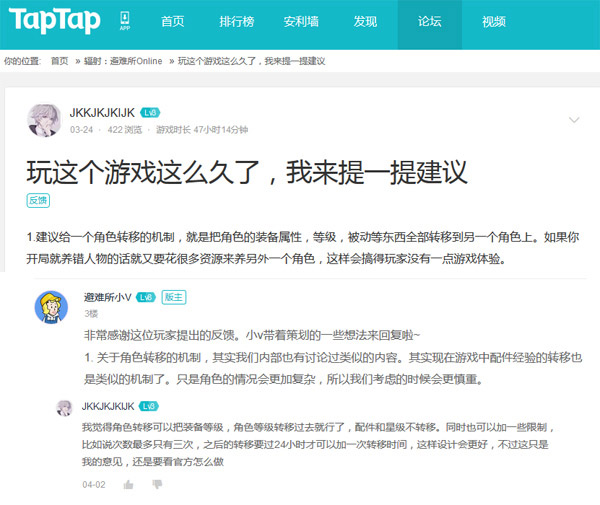Open 辐射：避难所Online breadcrumb link
The height and width of the screenshot is (505, 600).
coord(123,61)
